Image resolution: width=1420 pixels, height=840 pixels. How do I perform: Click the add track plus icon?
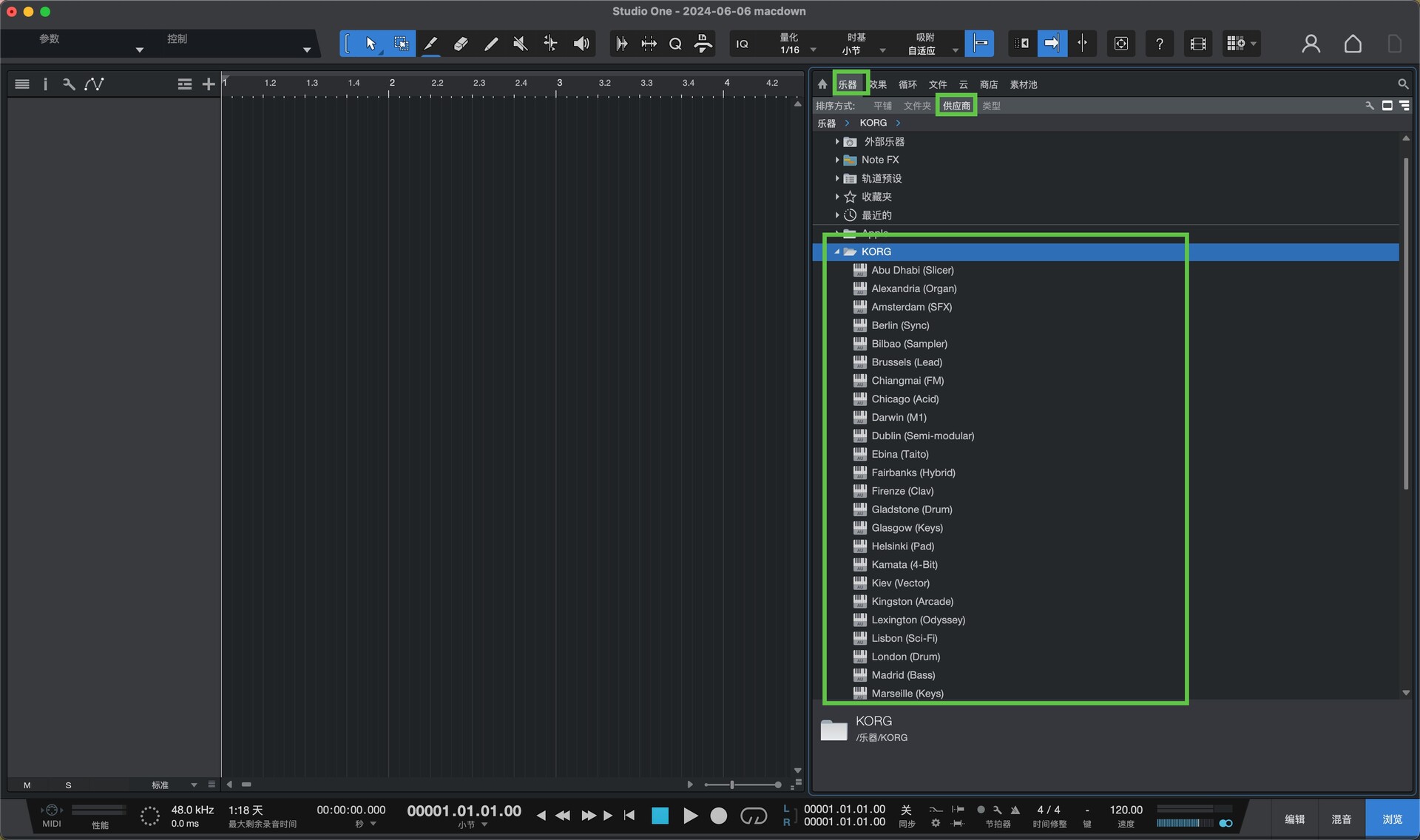[x=209, y=84]
